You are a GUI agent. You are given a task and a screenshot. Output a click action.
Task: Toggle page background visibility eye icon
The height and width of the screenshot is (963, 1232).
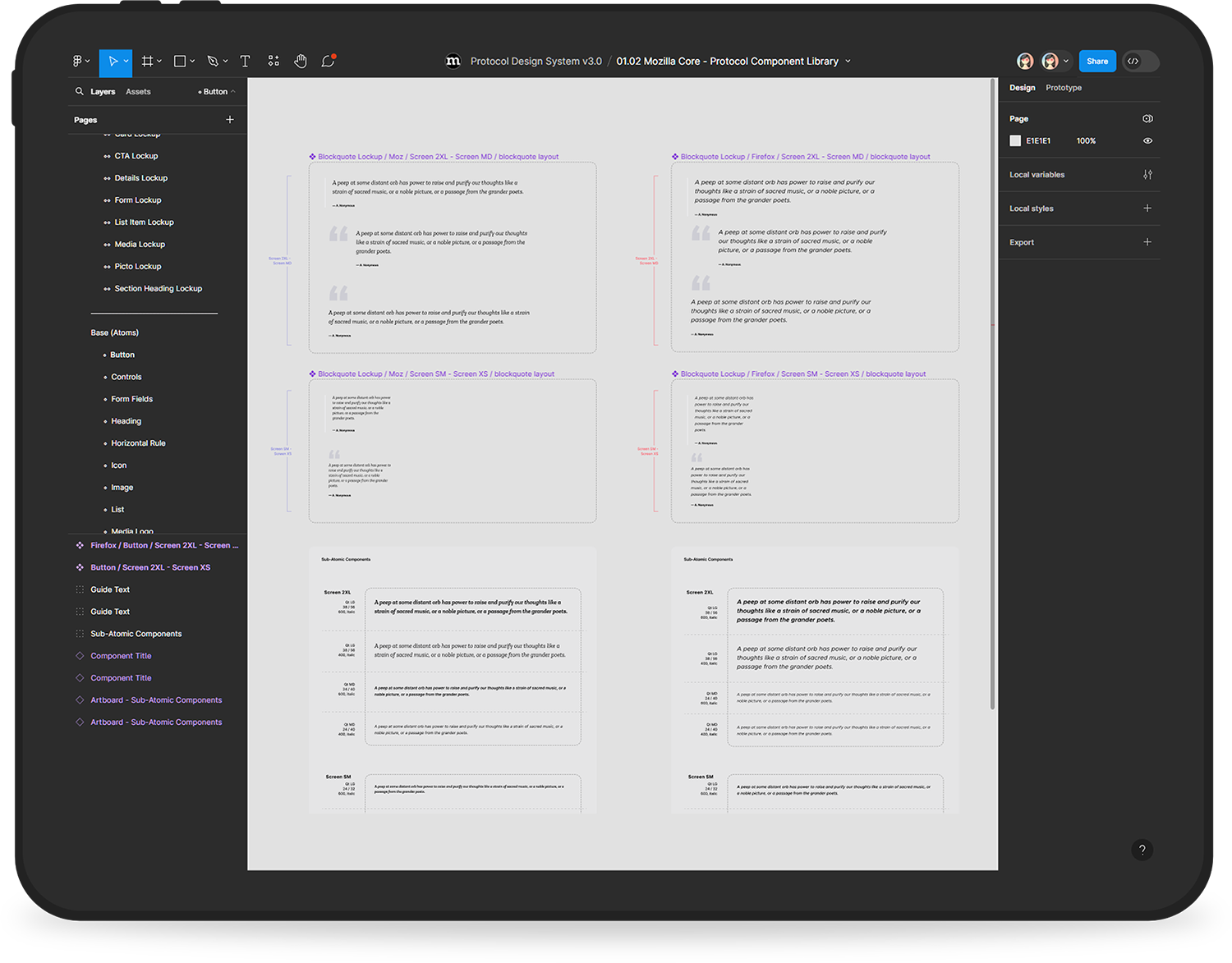[x=1147, y=141]
